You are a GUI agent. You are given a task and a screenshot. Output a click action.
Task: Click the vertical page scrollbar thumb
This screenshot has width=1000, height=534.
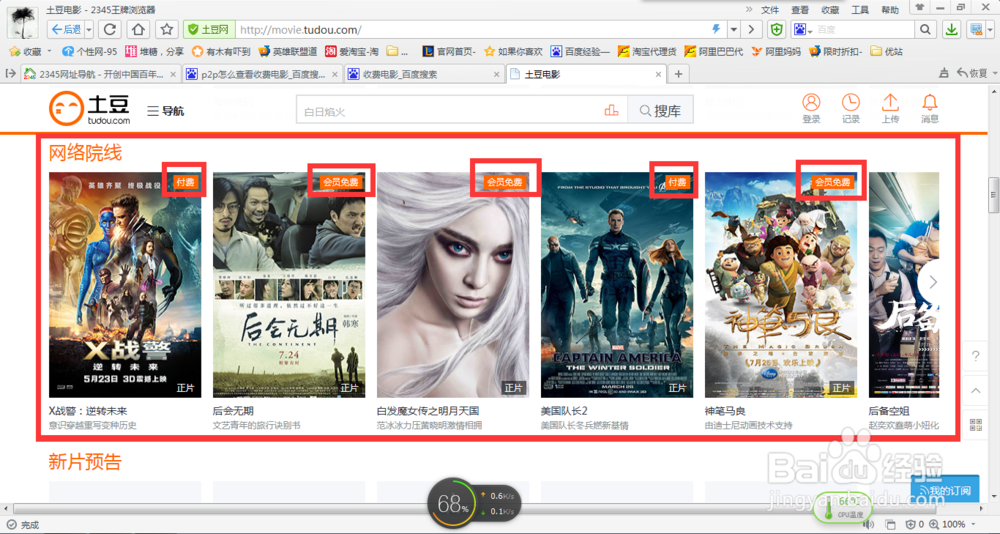click(x=993, y=195)
